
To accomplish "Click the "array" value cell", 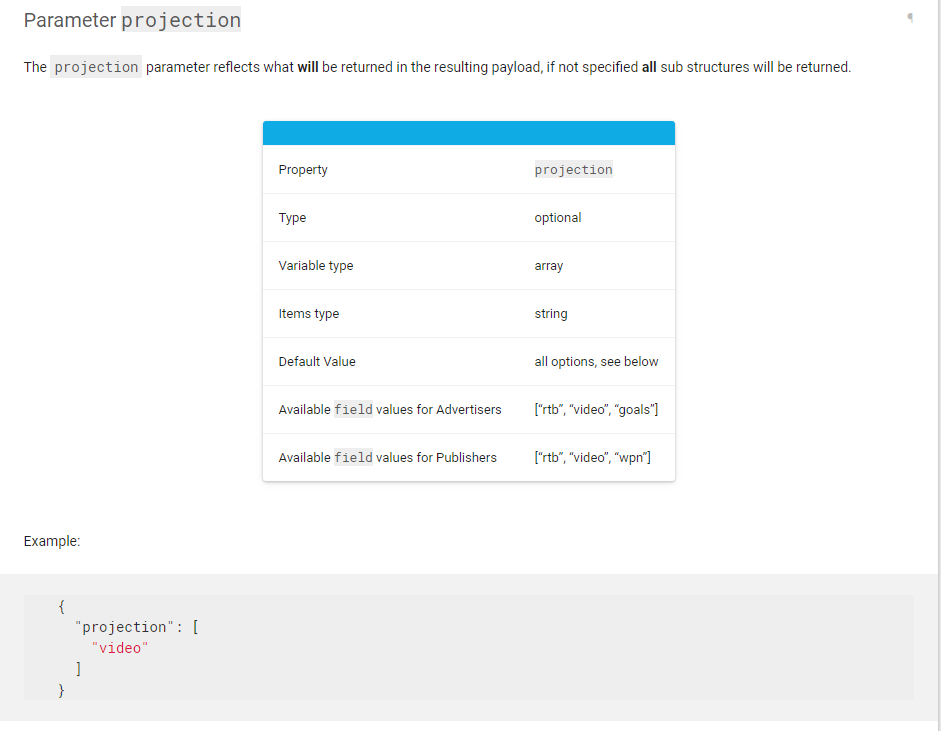I will coord(548,266).
